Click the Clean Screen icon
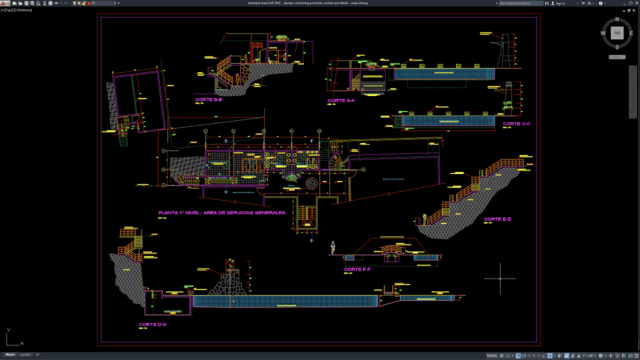 pos(630,356)
